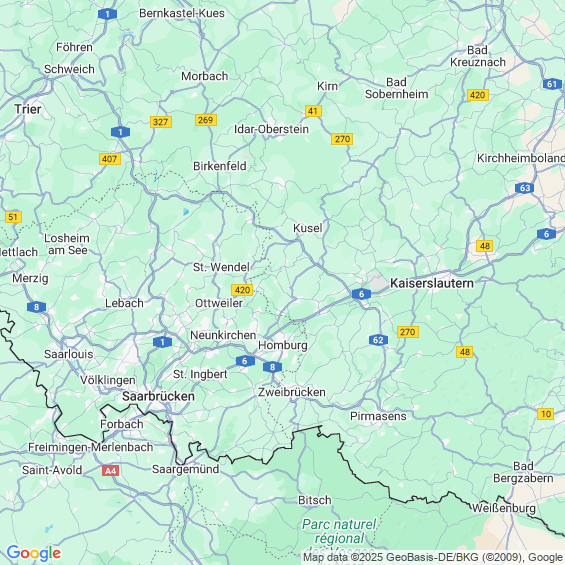
Task: Click the blue 62 autobahn shield
Action: 378,340
